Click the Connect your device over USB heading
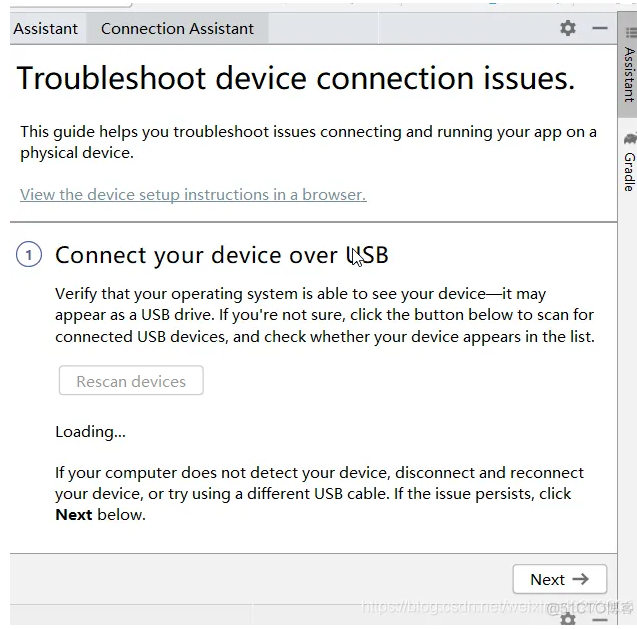 pyautogui.click(x=221, y=255)
